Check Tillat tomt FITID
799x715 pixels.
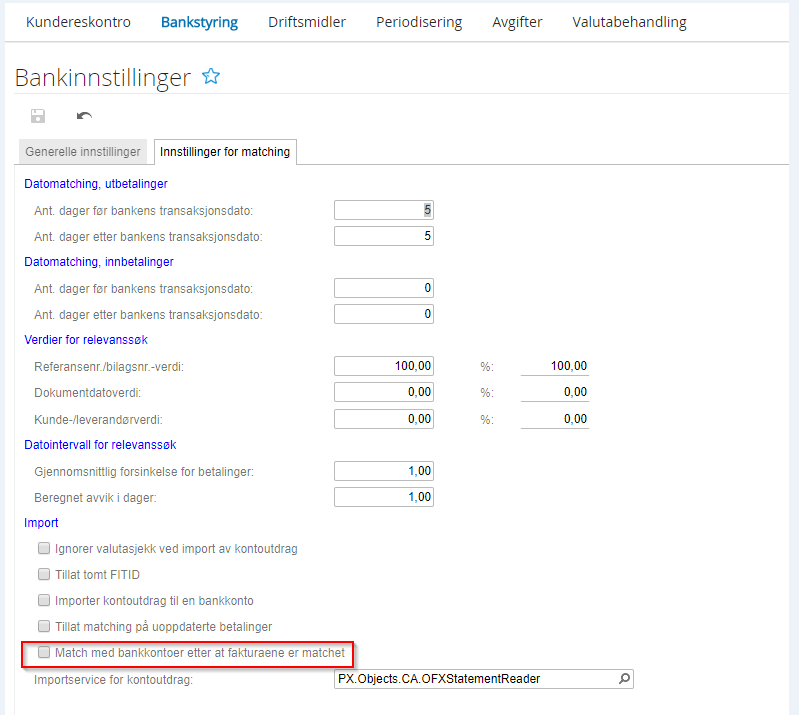(44, 574)
